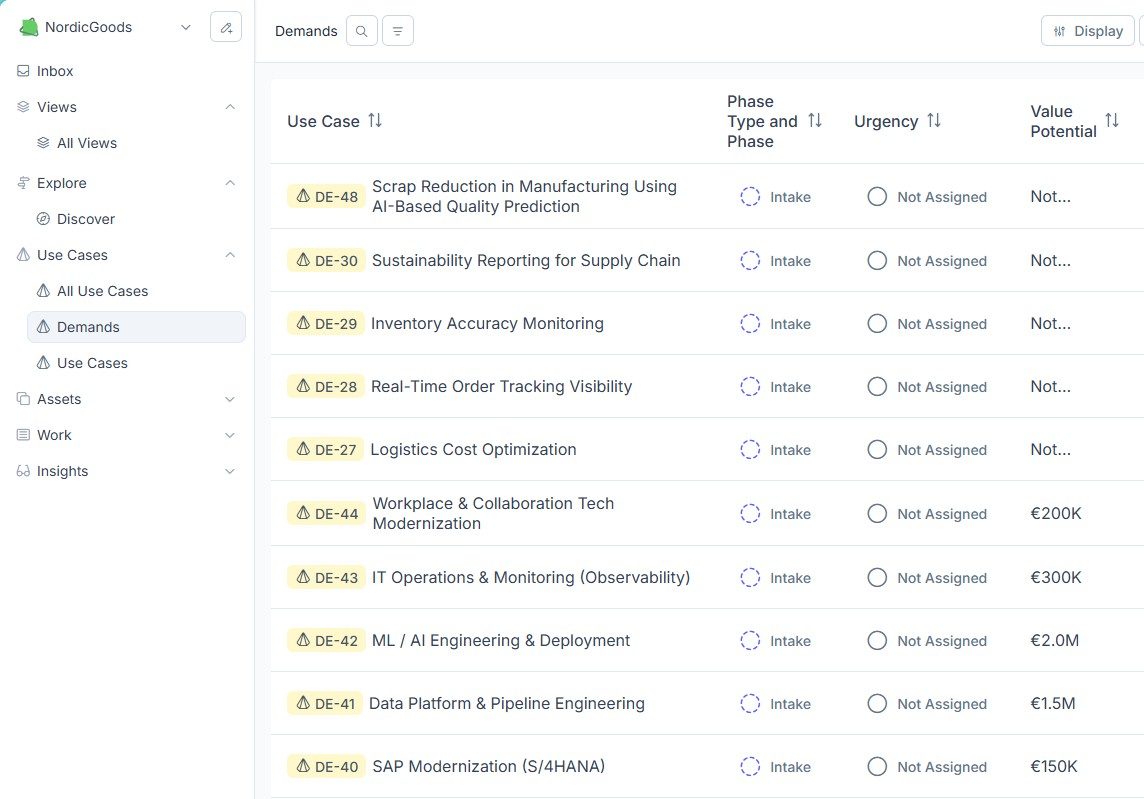This screenshot has height=799, width=1144.
Task: Expand the Work section chevron
Action: tap(230, 435)
